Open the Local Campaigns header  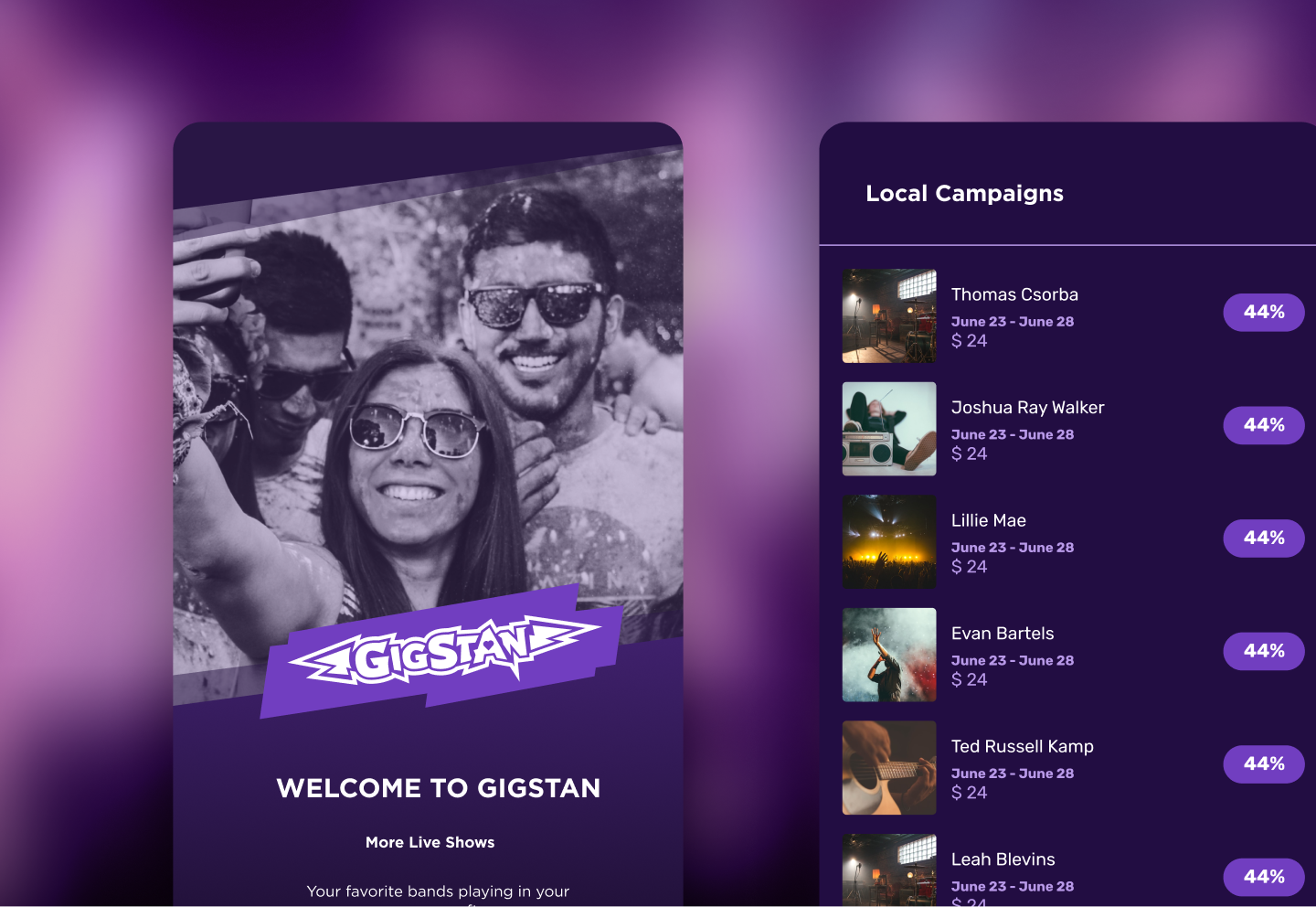coord(965,194)
